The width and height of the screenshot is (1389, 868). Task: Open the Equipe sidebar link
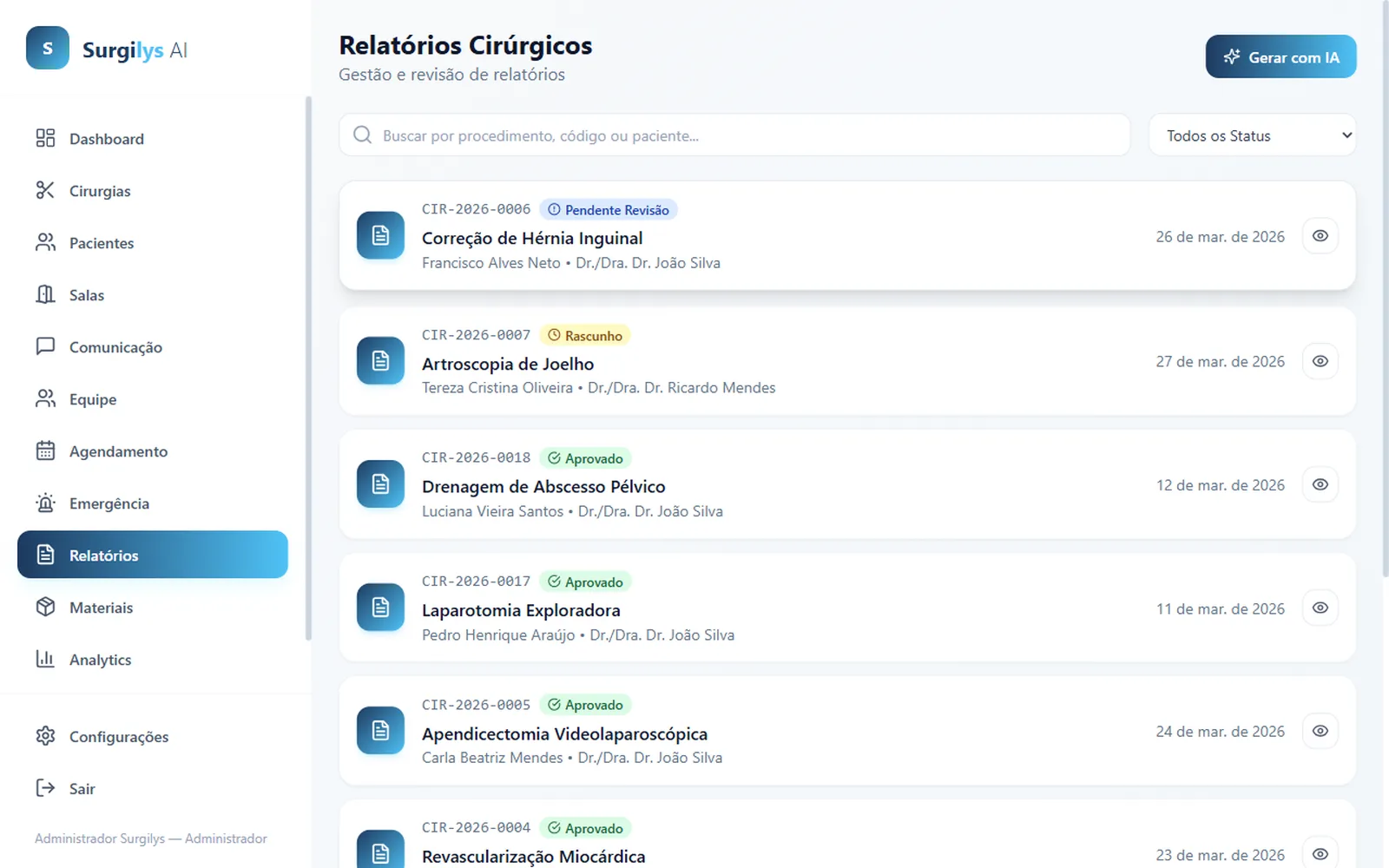point(153,398)
